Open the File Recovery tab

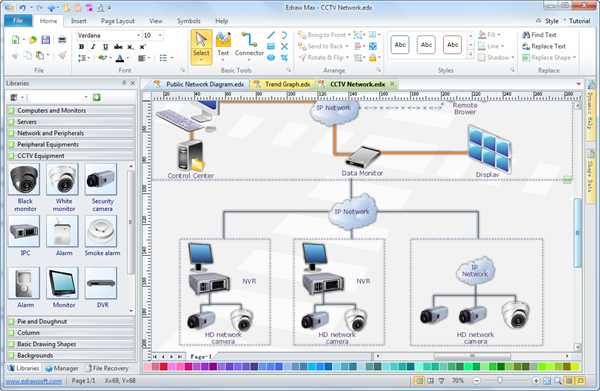107,368
